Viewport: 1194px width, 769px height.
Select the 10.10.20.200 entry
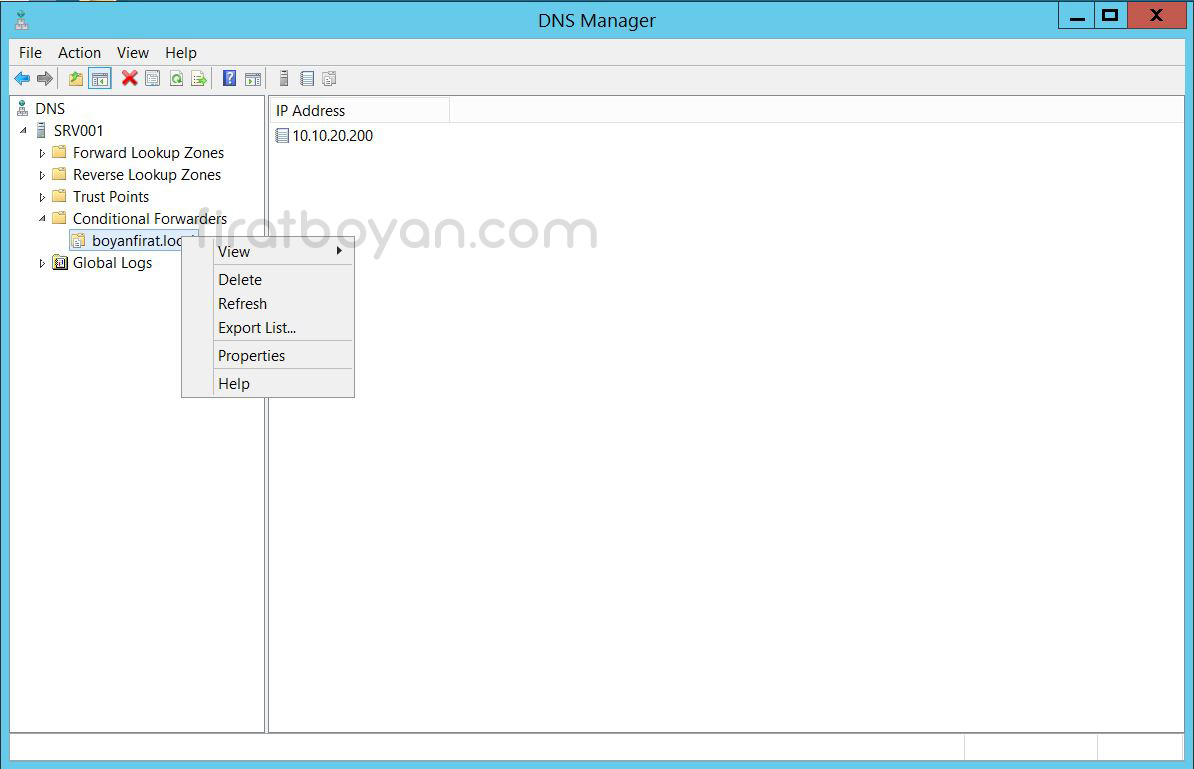click(x=333, y=136)
